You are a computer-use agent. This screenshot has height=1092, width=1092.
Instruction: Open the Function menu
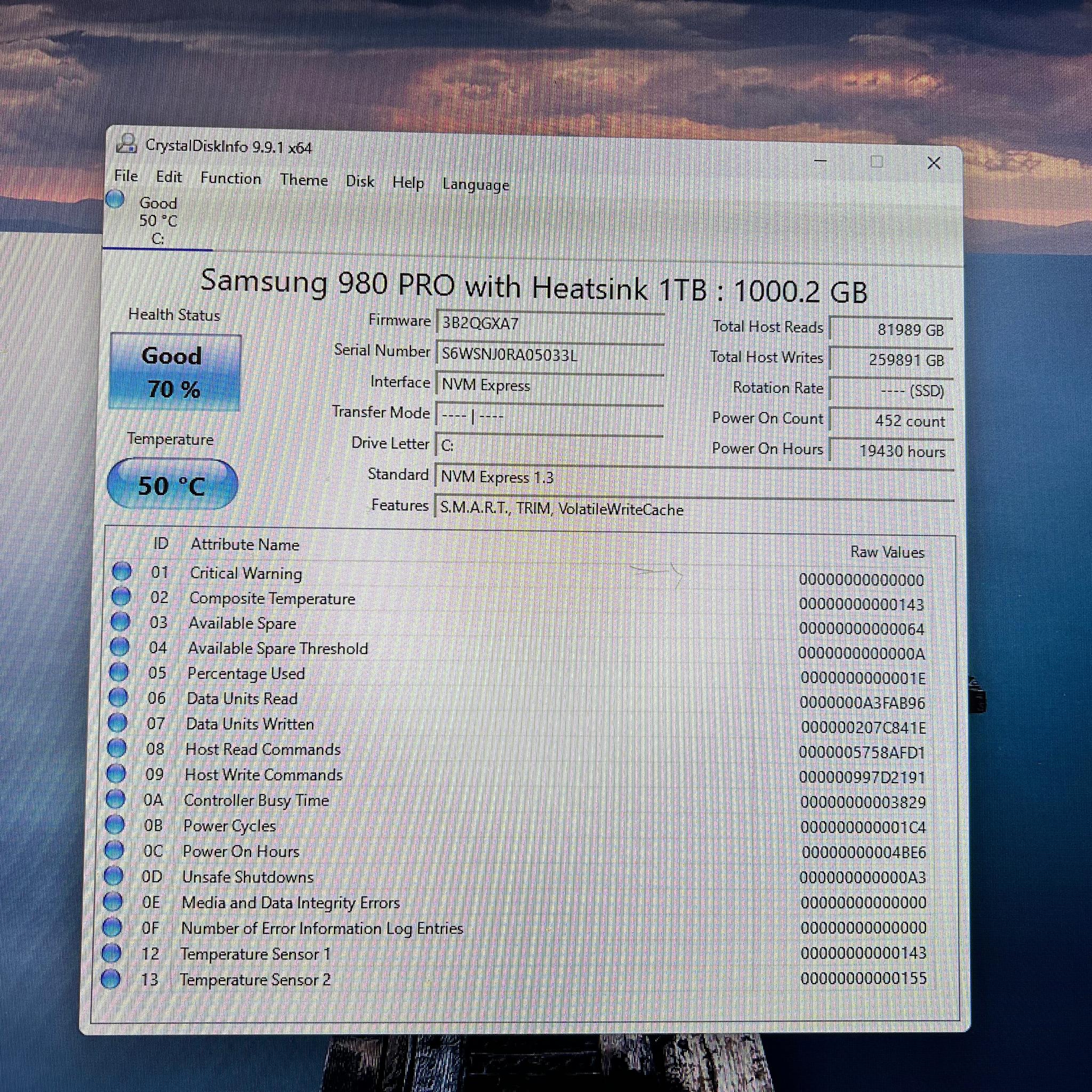pos(230,179)
